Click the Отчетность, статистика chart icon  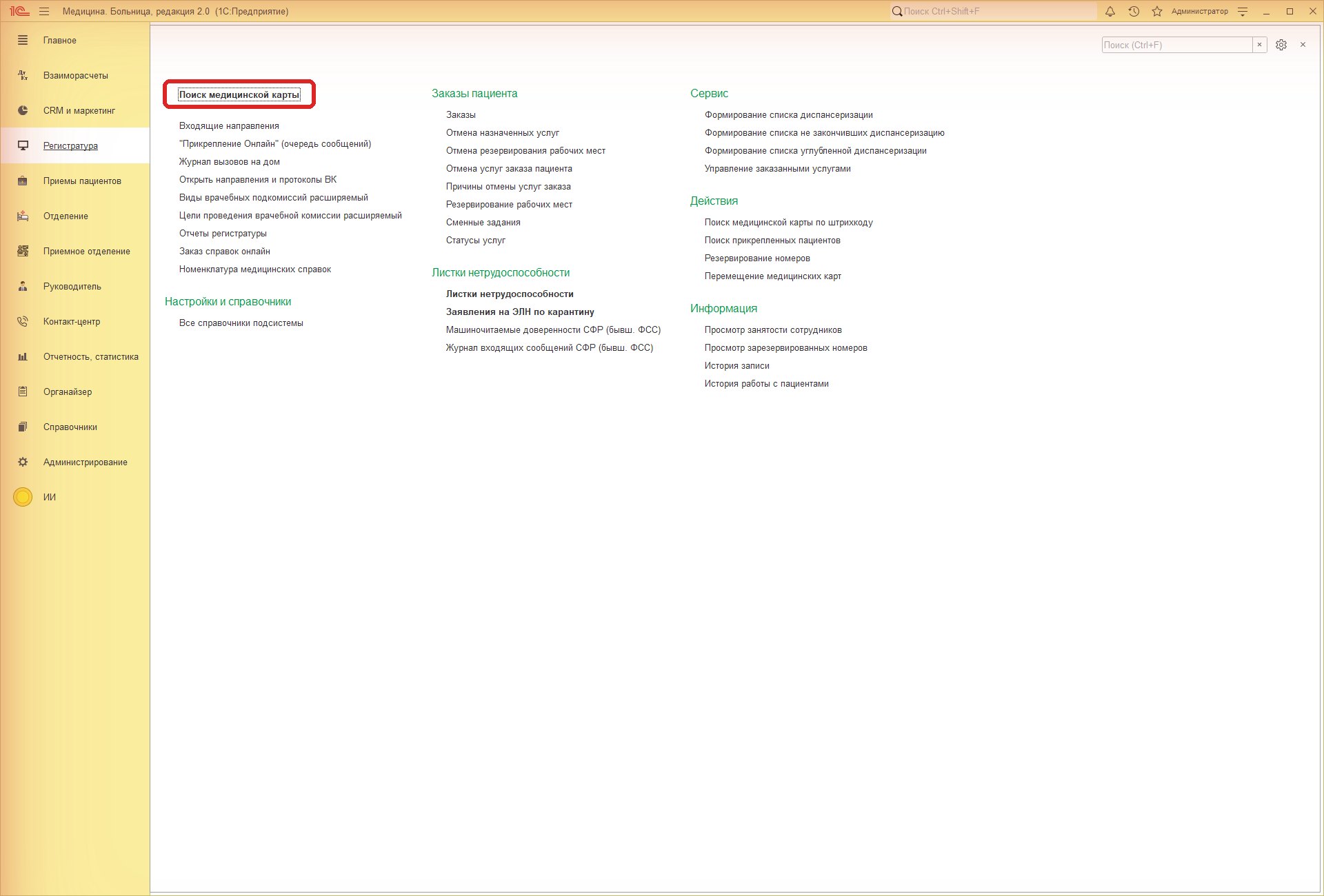pos(23,356)
